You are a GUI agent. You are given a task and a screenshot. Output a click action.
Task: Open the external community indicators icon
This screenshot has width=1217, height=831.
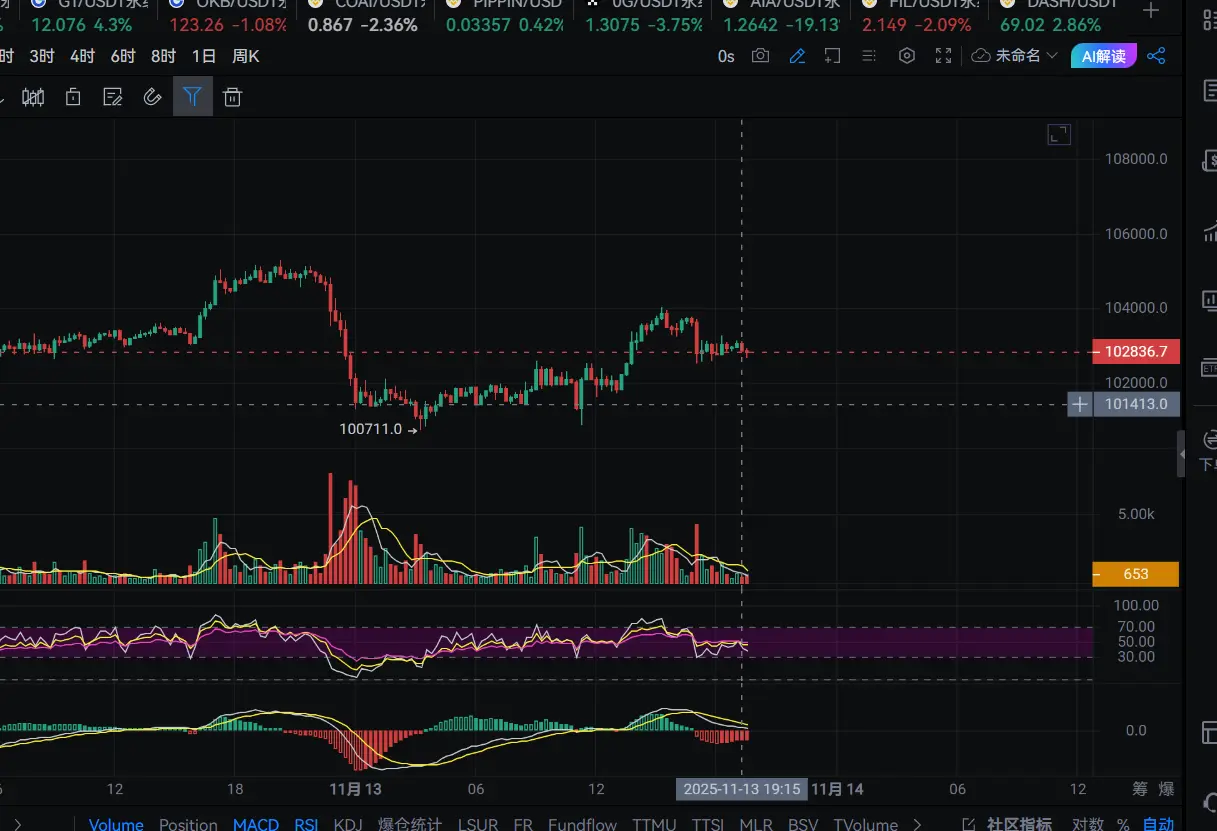(x=968, y=825)
